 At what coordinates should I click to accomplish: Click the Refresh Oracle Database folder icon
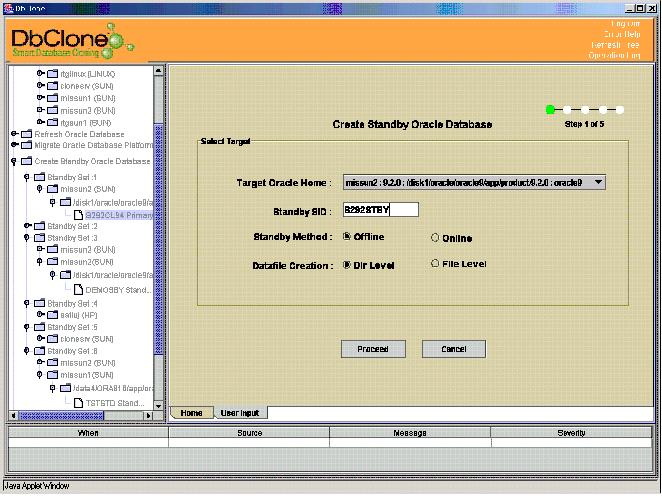coord(27,134)
